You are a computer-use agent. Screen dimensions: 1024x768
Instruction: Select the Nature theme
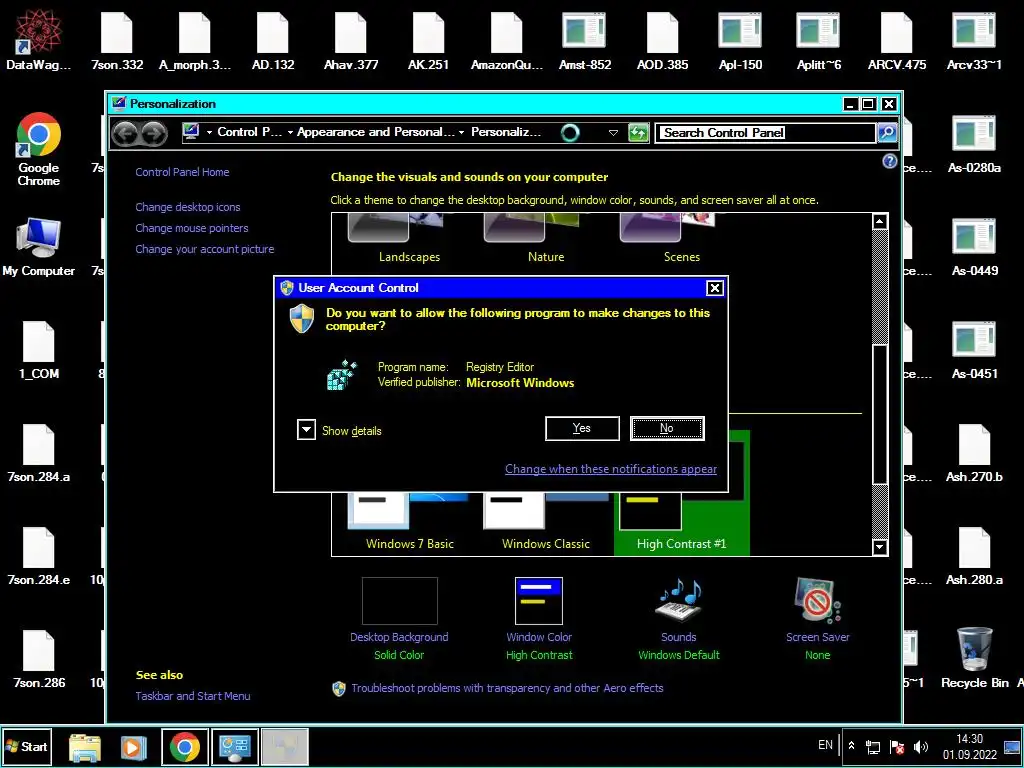[x=546, y=238]
